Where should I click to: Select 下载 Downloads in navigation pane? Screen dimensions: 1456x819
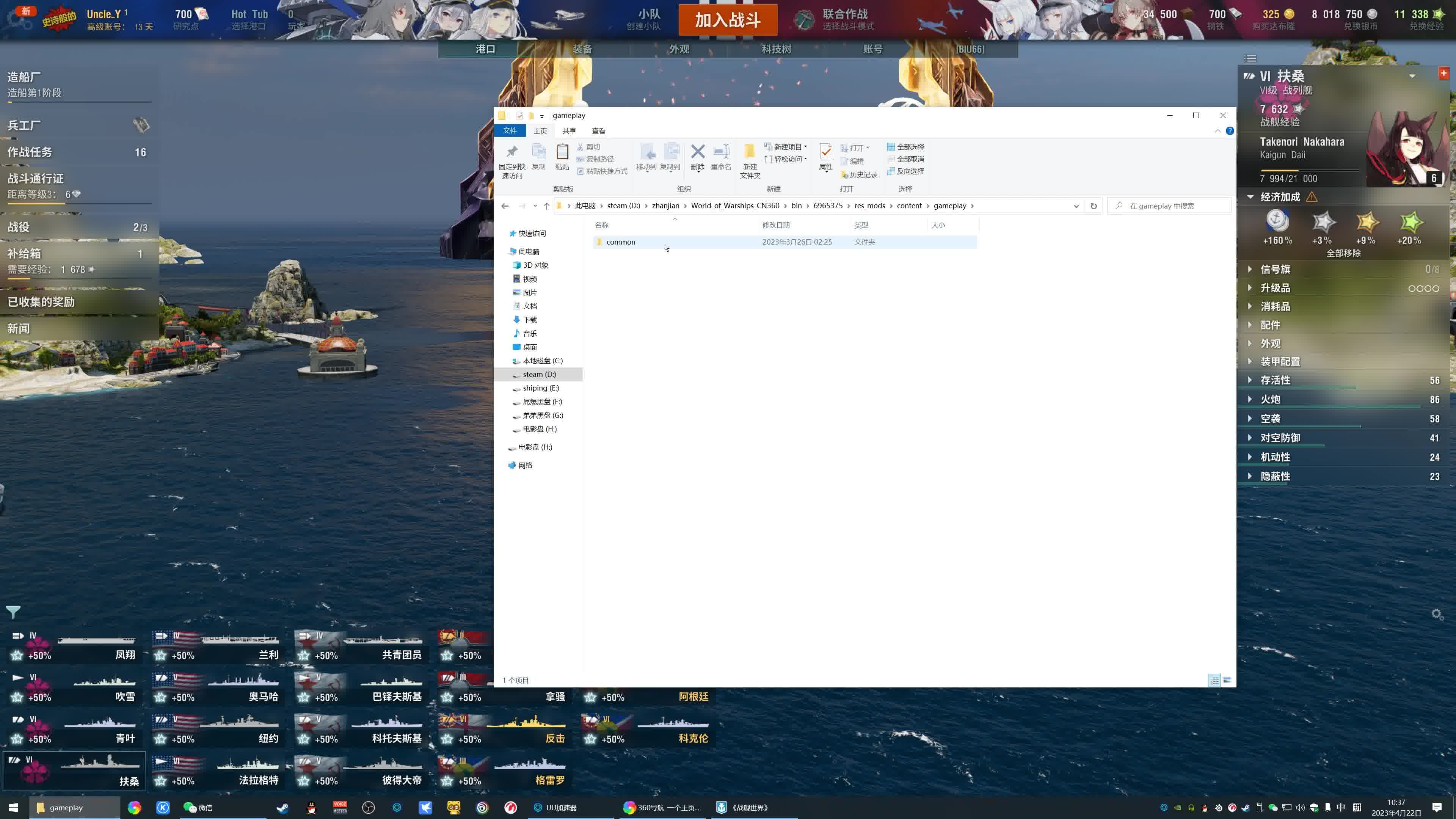click(x=530, y=320)
